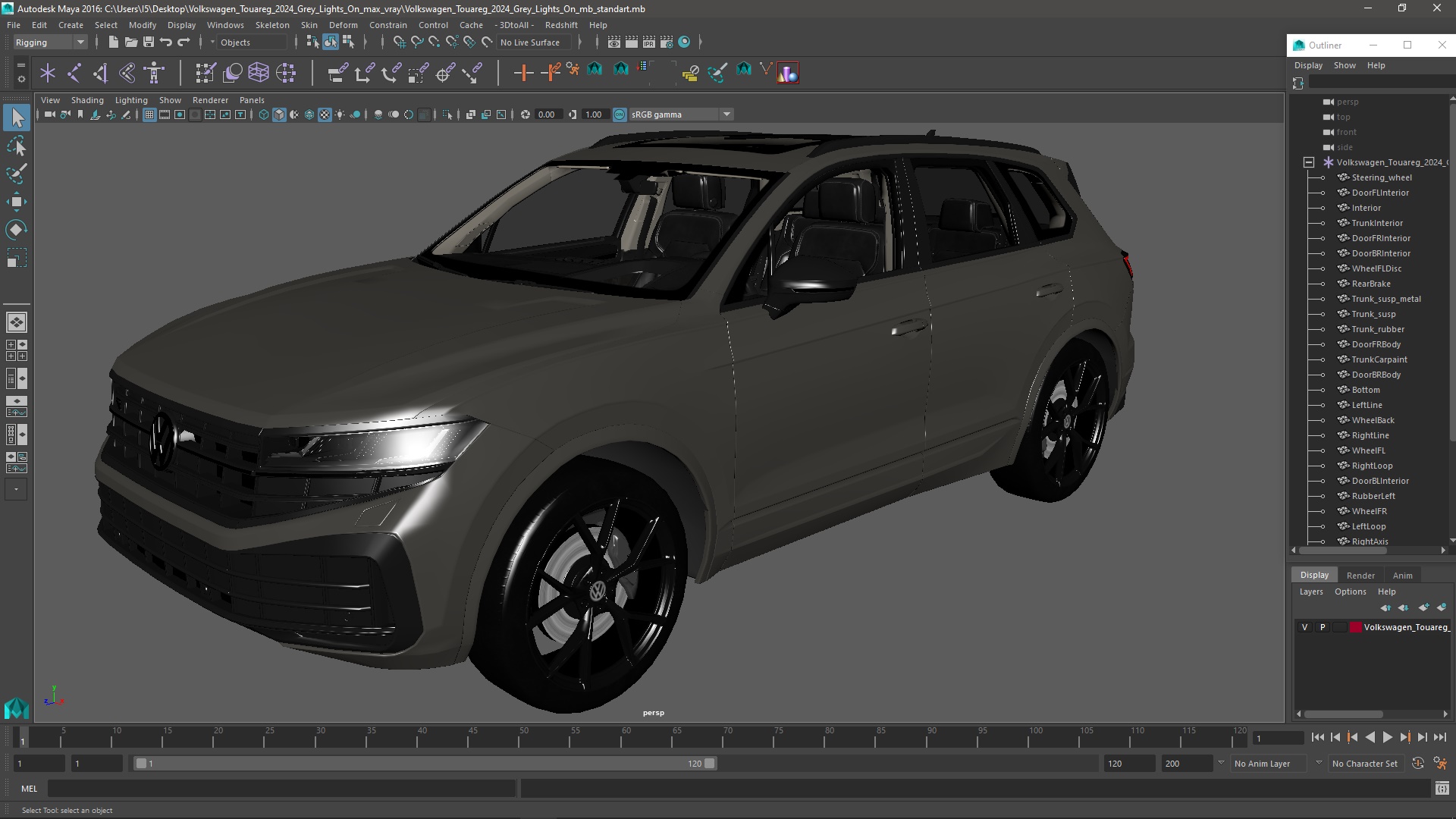
Task: Click the Create Lattice shelf icon
Action: click(x=259, y=73)
